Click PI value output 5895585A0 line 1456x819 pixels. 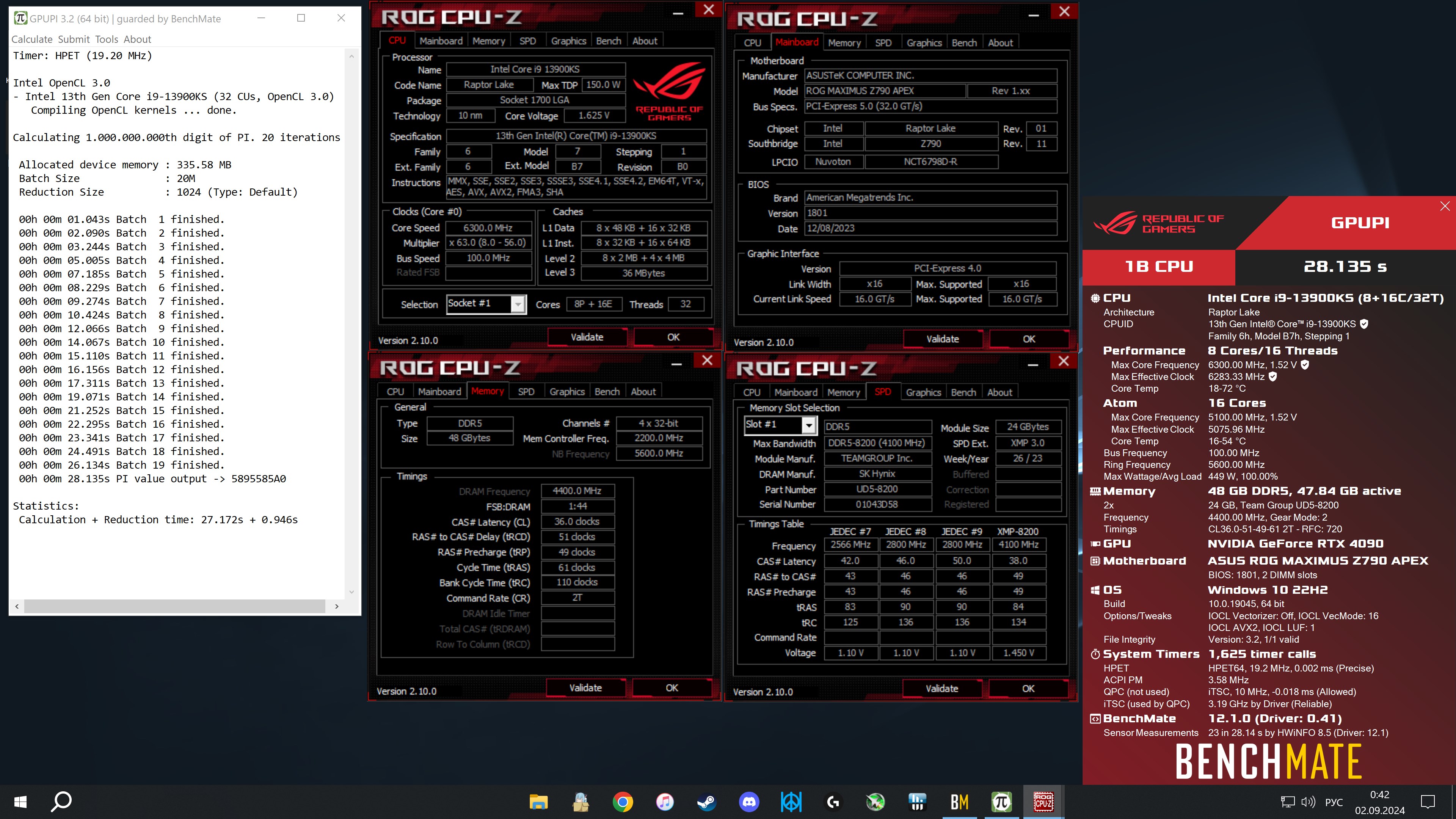(152, 479)
